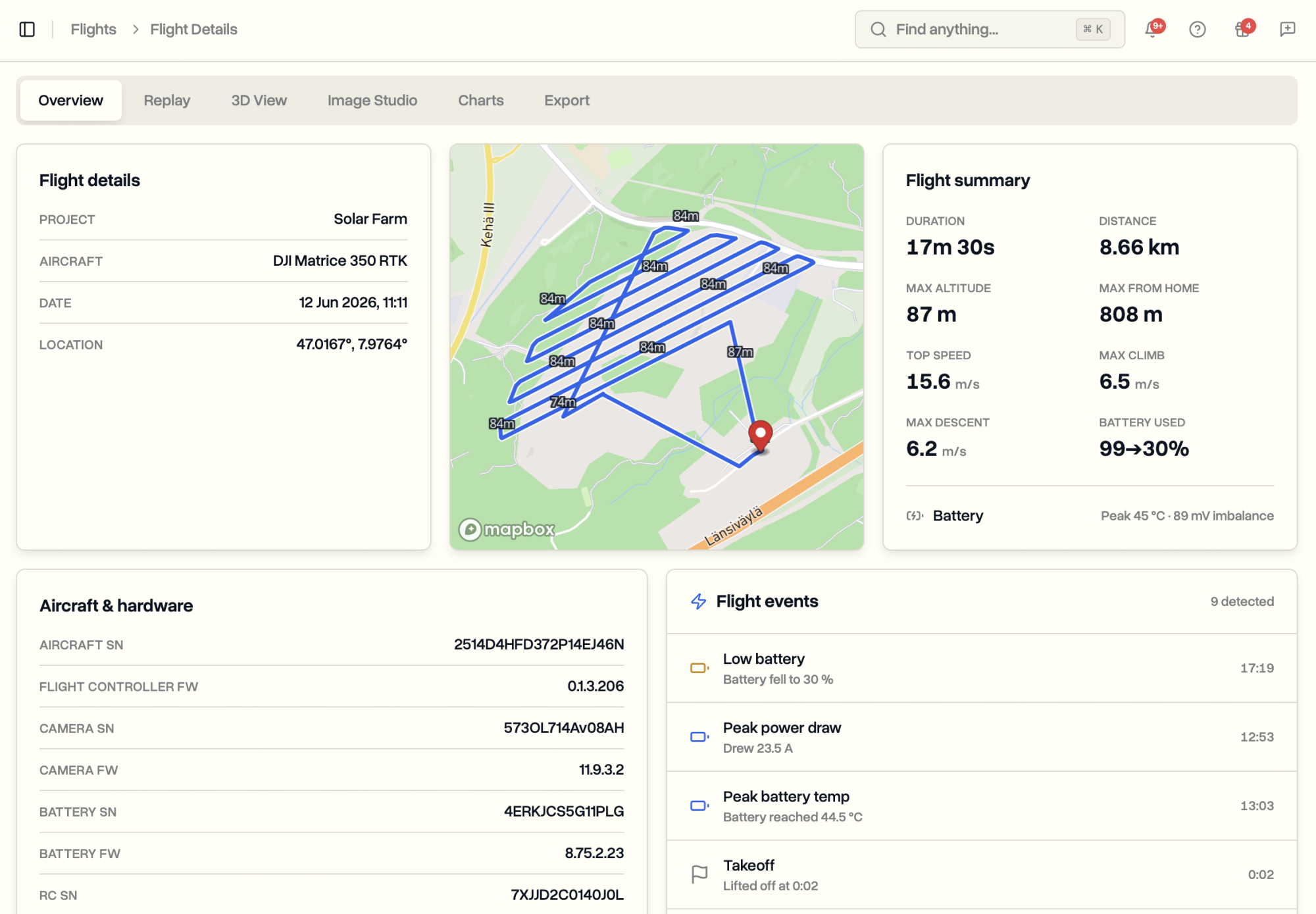The image size is (1316, 914).
Task: Click the Mapbox logo on map
Action: pos(507,529)
